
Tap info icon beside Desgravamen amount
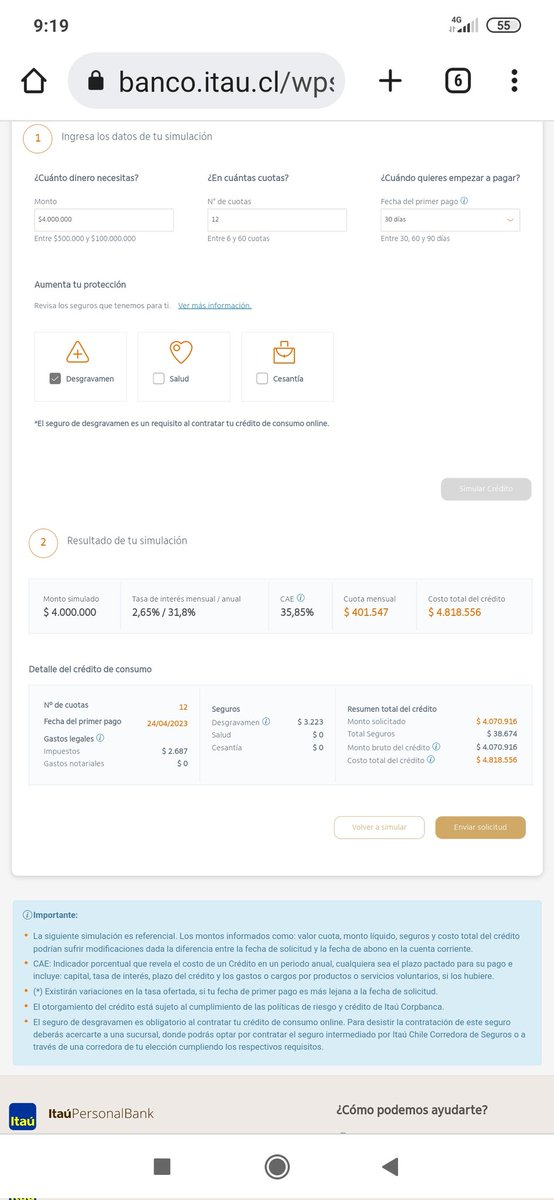click(266, 721)
